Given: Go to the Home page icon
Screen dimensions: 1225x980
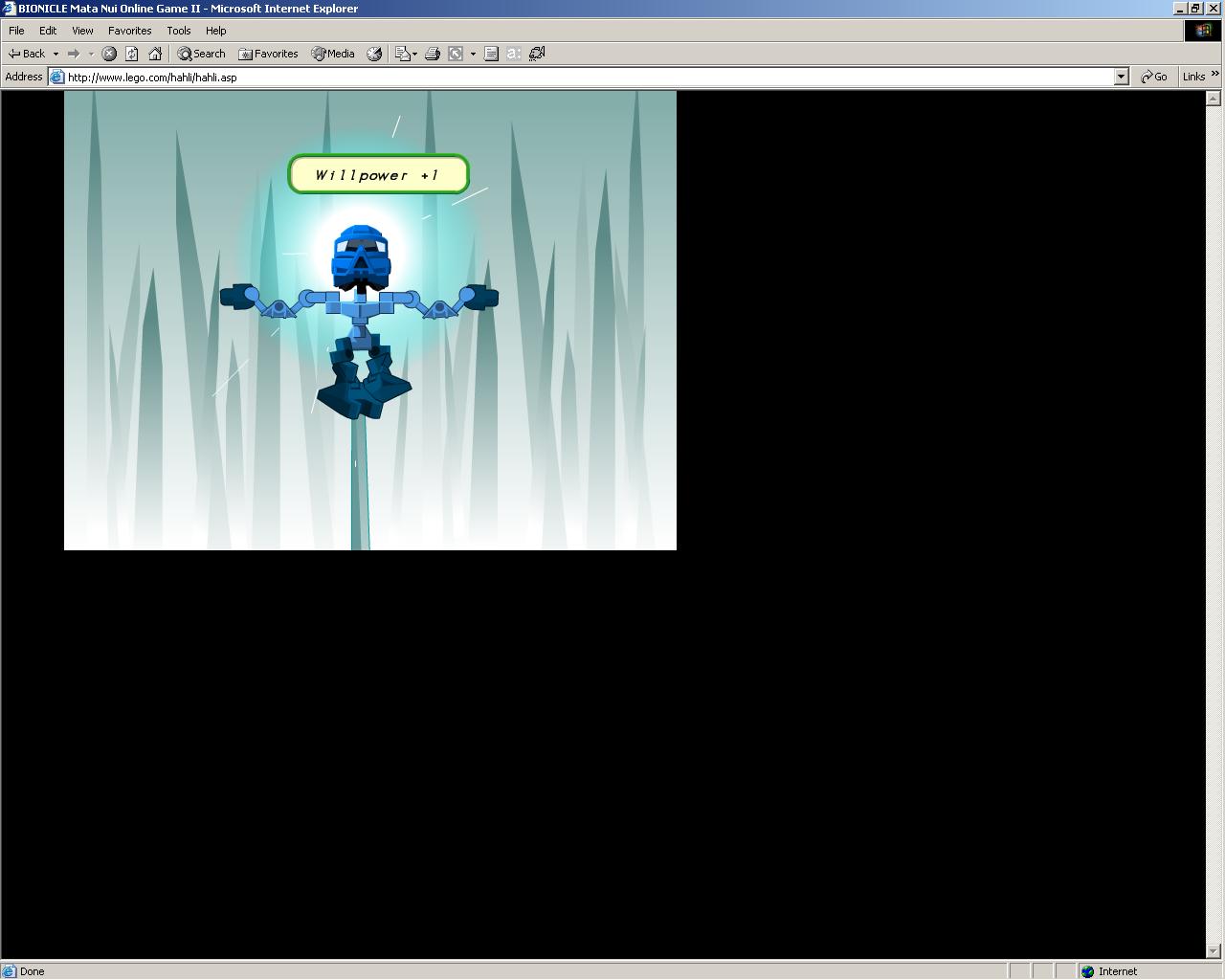Looking at the screenshot, I should 155,54.
